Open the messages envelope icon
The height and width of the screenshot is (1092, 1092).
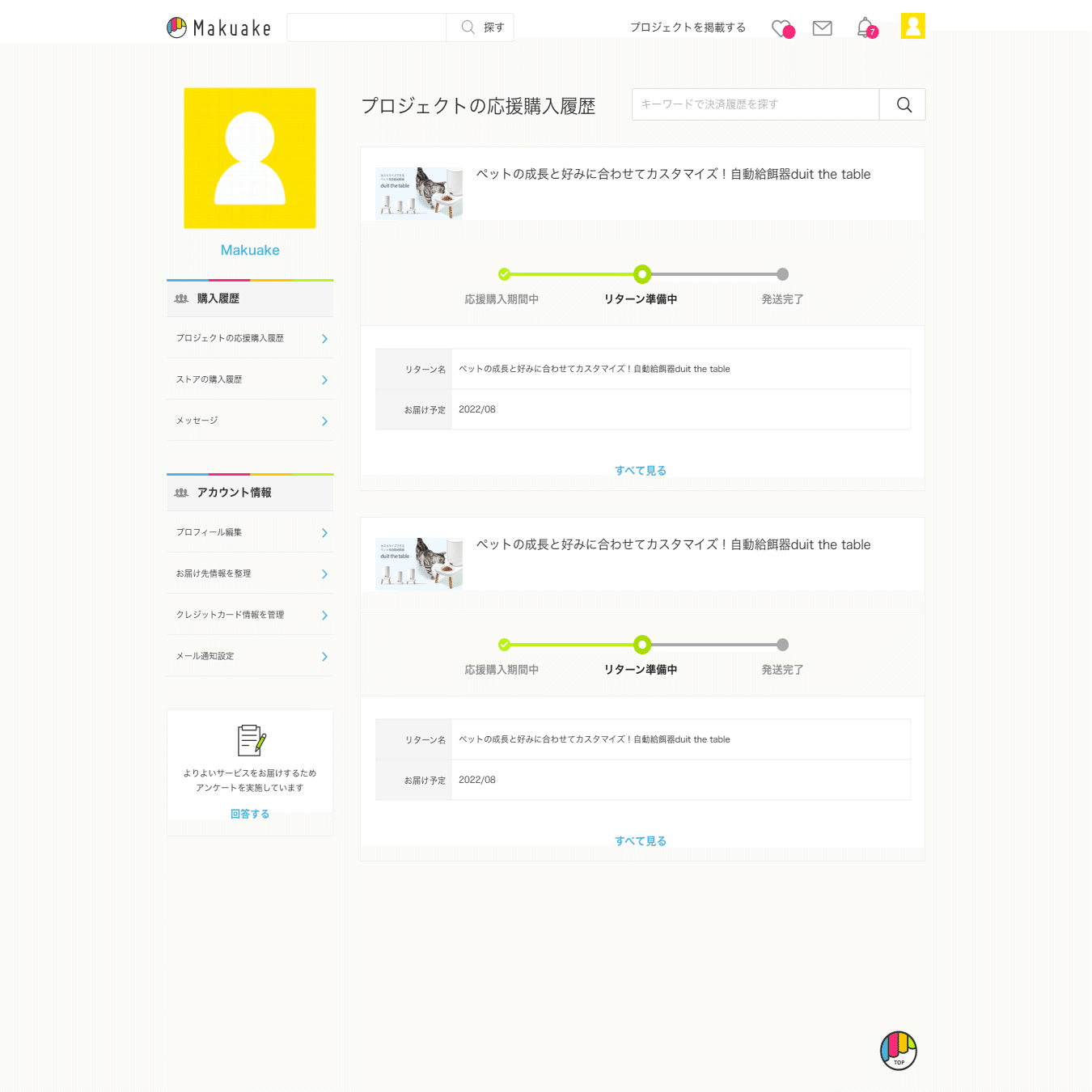coord(822,27)
